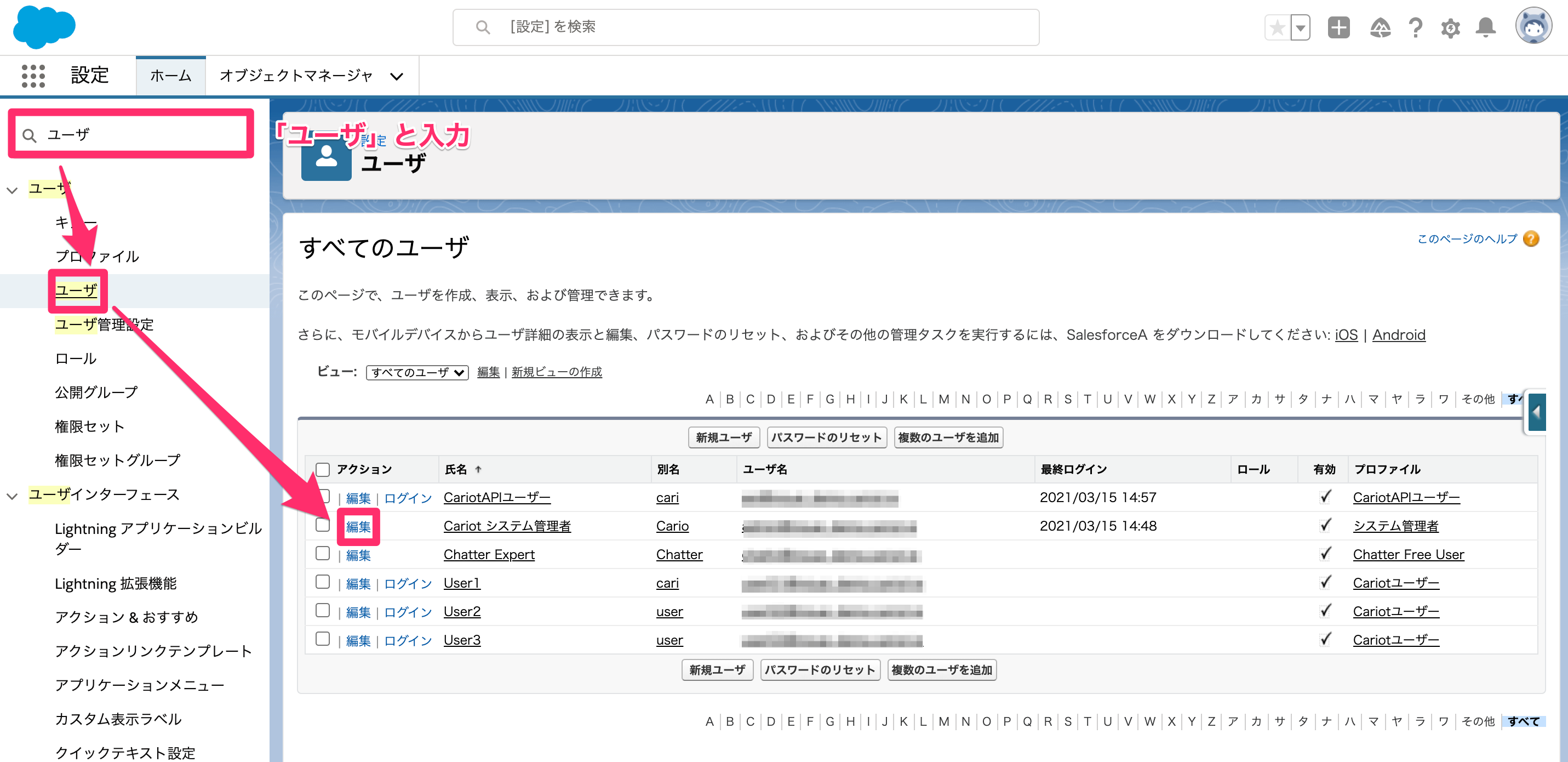
Task: Tick the checkbox for User3 row
Action: click(x=323, y=638)
